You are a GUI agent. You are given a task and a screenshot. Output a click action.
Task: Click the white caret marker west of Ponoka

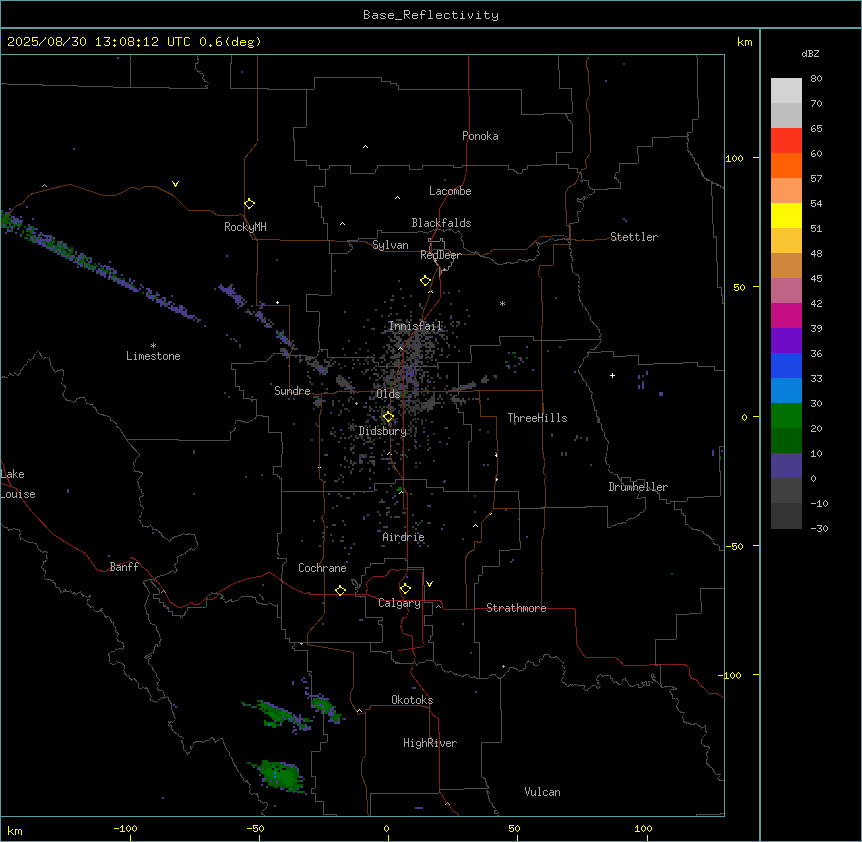[x=366, y=147]
